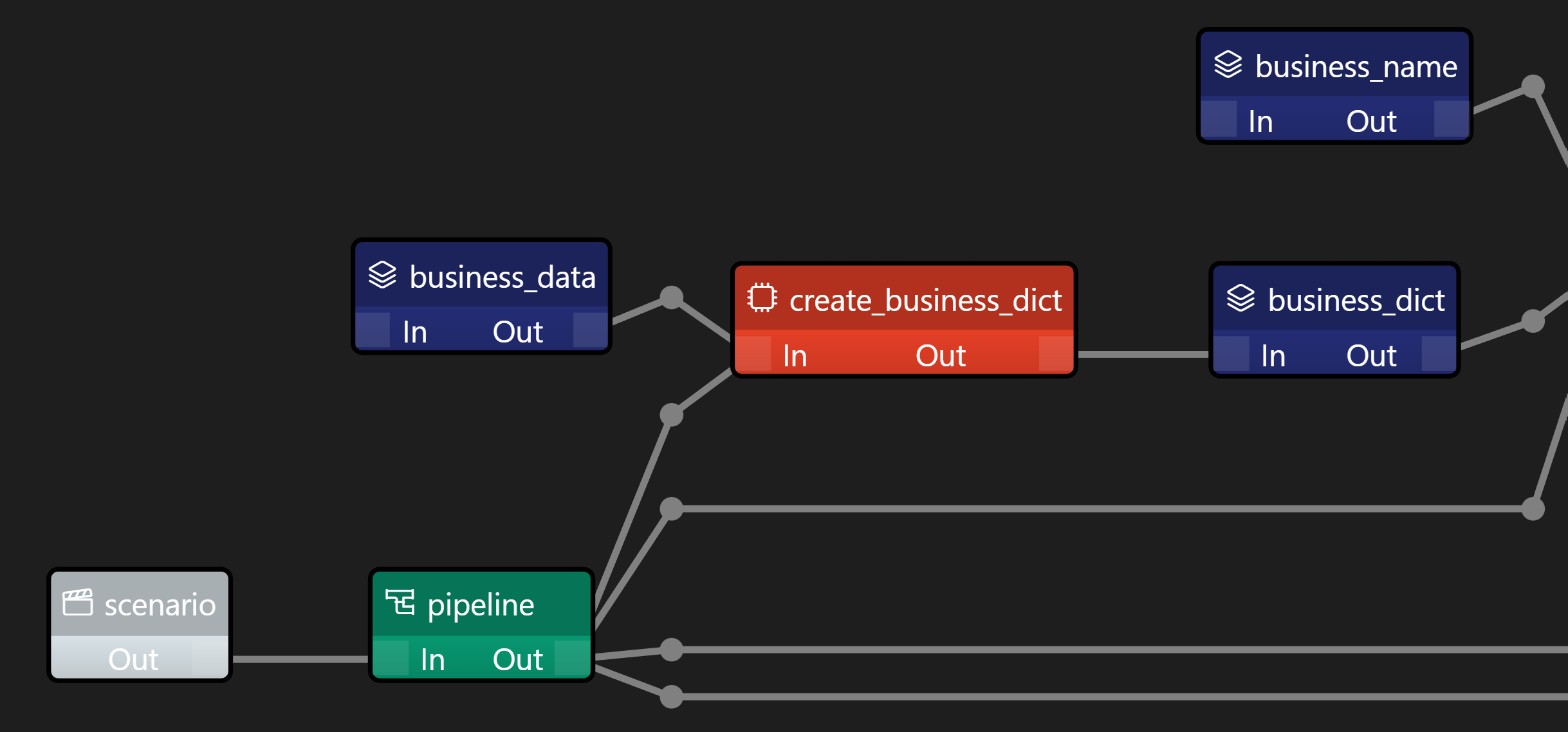Click the layers icon on business_data node
1568x732 pixels.
pos(382,275)
